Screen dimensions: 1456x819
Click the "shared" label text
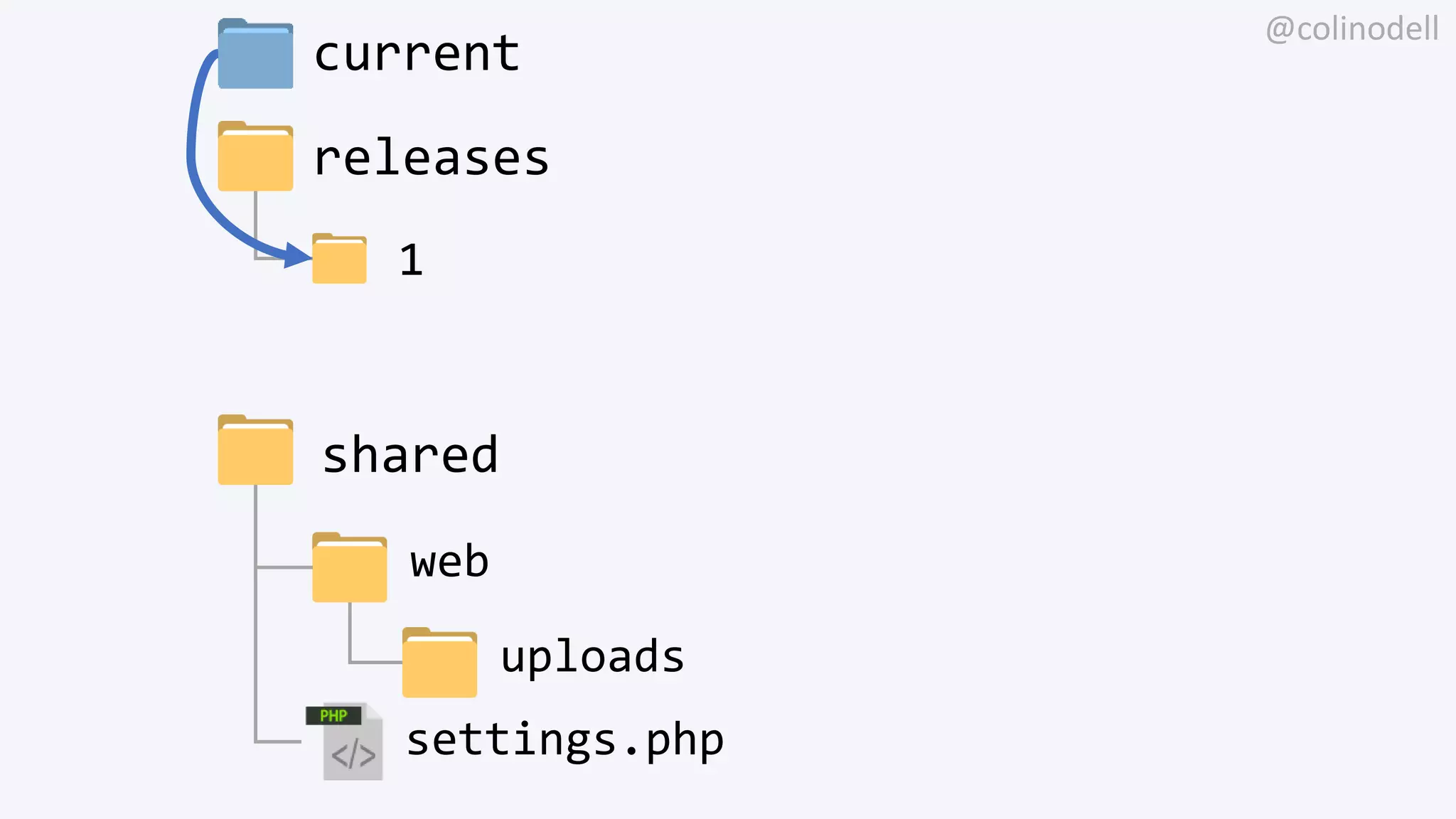(x=410, y=455)
